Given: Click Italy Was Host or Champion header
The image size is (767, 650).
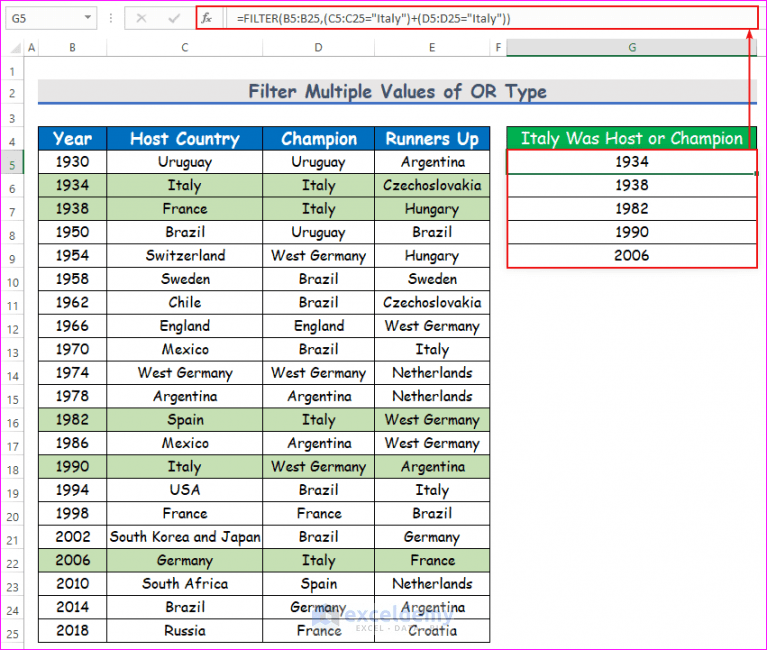Looking at the screenshot, I should (x=632, y=139).
